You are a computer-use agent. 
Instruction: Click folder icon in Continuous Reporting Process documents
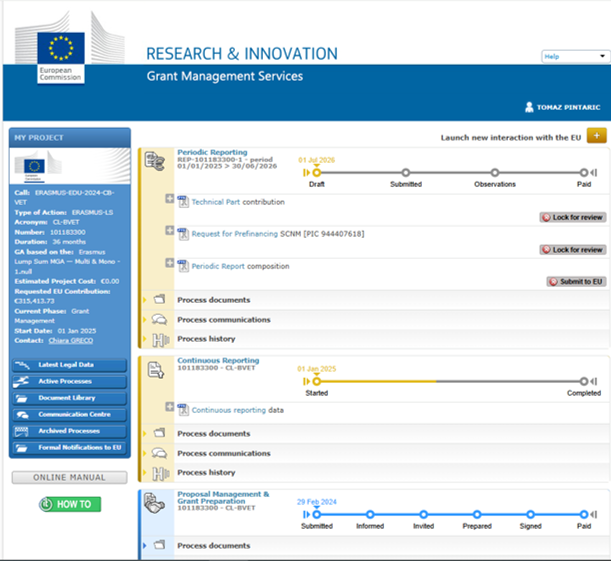click(159, 433)
